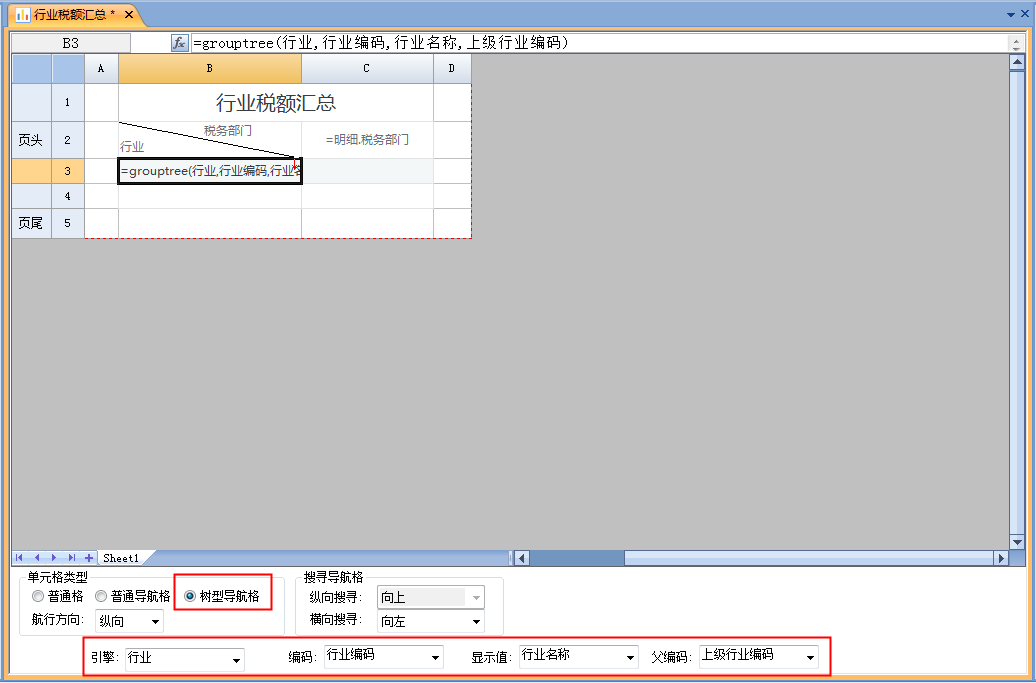Open the 父编码 dropdown list
Image resolution: width=1036 pixels, height=683 pixels.
click(758, 656)
